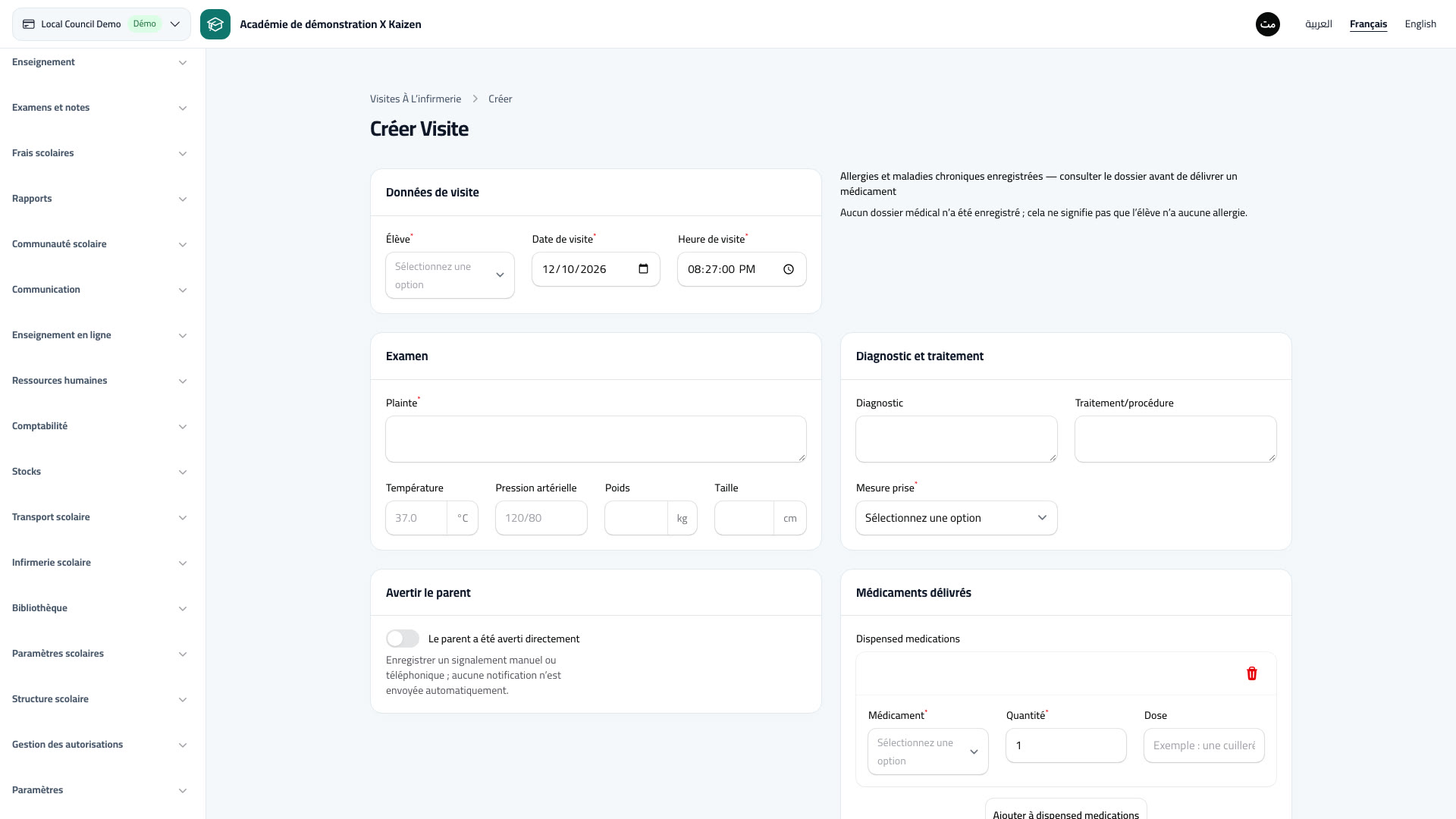The height and width of the screenshot is (819, 1456).
Task: Expand the Frais scolaires section
Action: point(99,153)
